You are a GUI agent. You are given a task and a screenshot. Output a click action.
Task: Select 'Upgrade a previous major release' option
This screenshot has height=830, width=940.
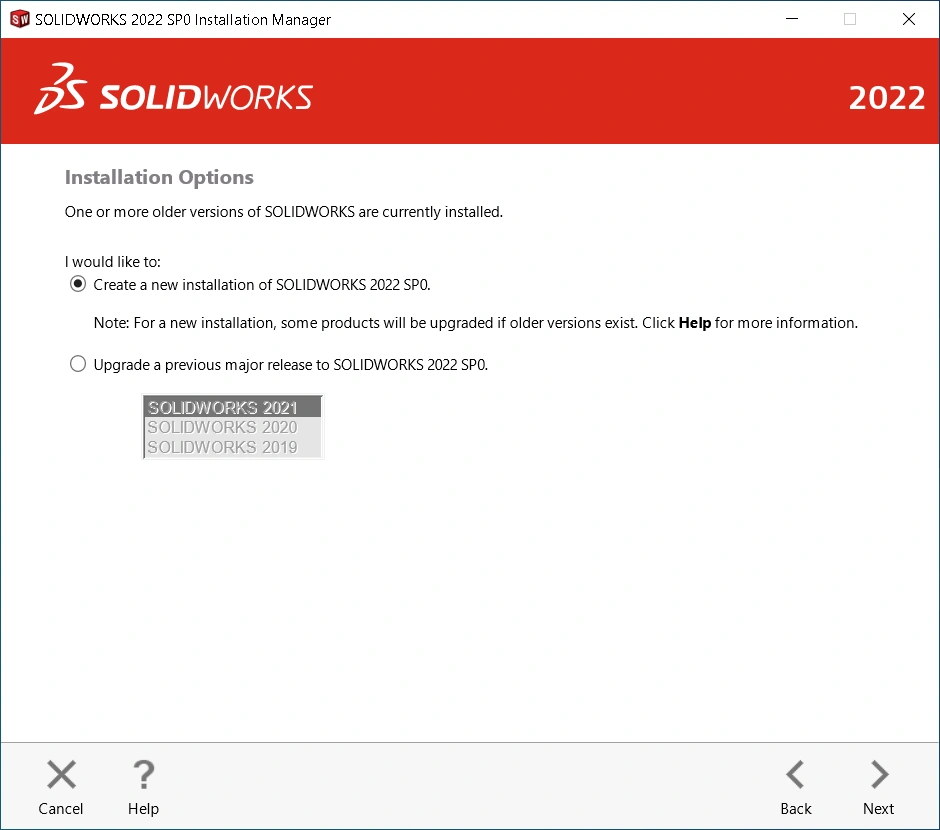coord(78,364)
